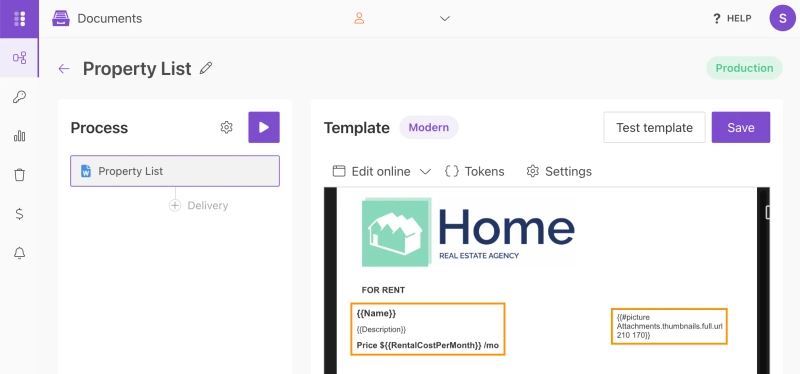Image resolution: width=800 pixels, height=374 pixels.
Task: Expand the account selector chevron
Action: [x=445, y=18]
